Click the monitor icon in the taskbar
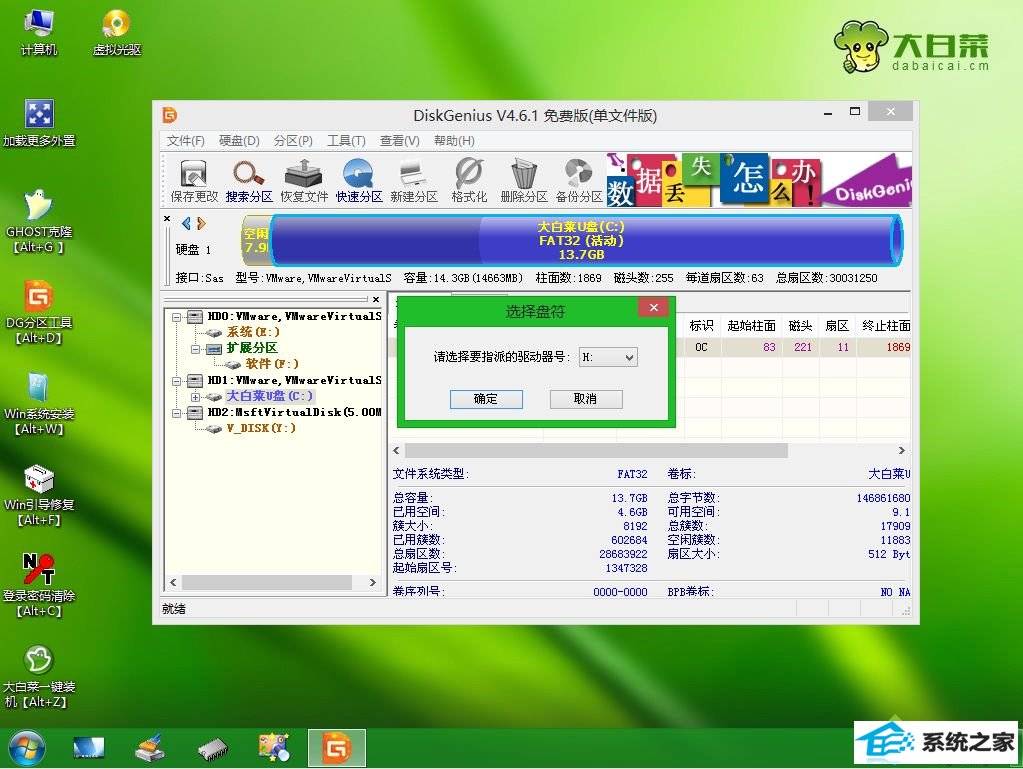 [88, 747]
